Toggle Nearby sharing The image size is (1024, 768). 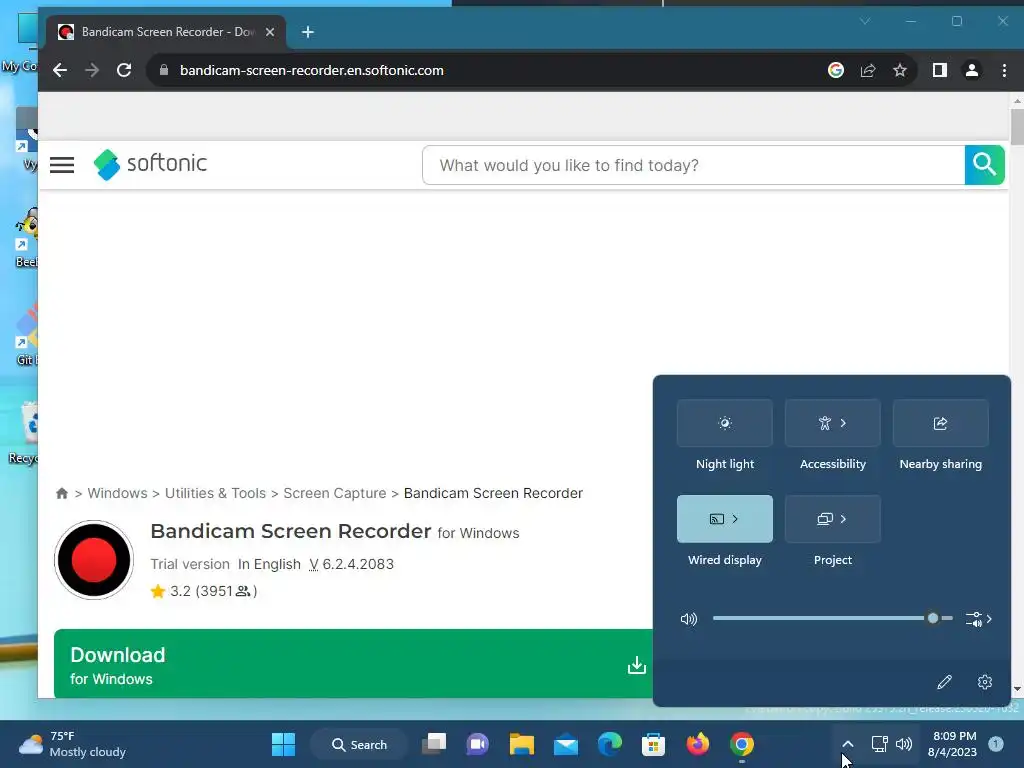pos(940,423)
